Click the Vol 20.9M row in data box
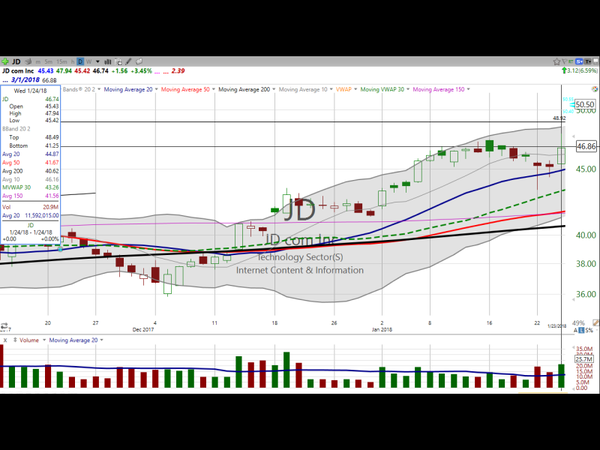 (x=30, y=207)
